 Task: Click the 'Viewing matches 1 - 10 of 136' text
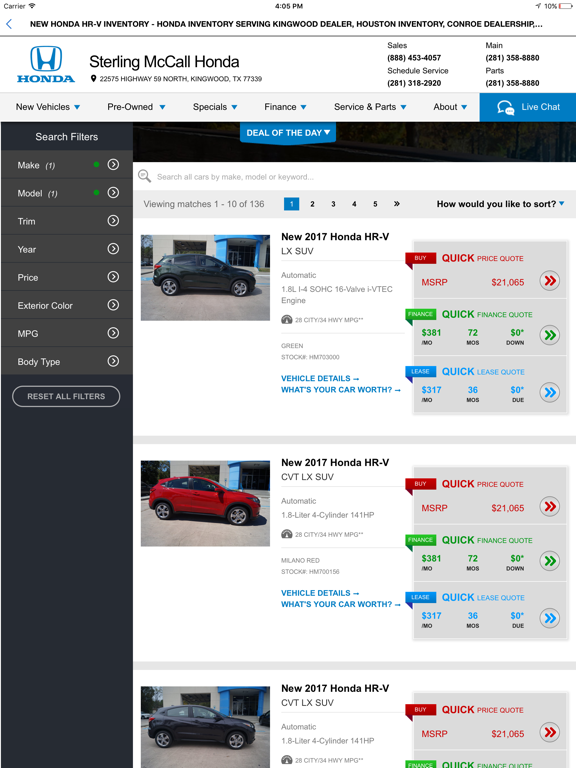click(x=204, y=204)
